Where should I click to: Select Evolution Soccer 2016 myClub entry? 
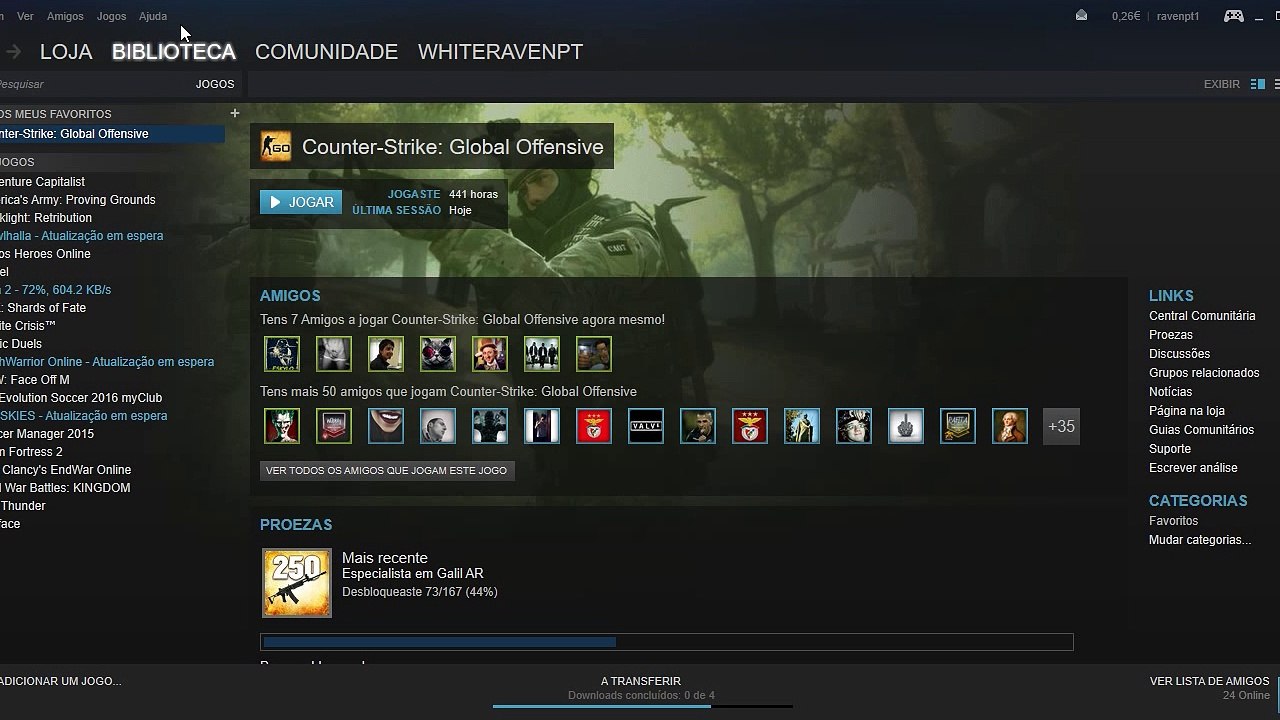click(112, 398)
